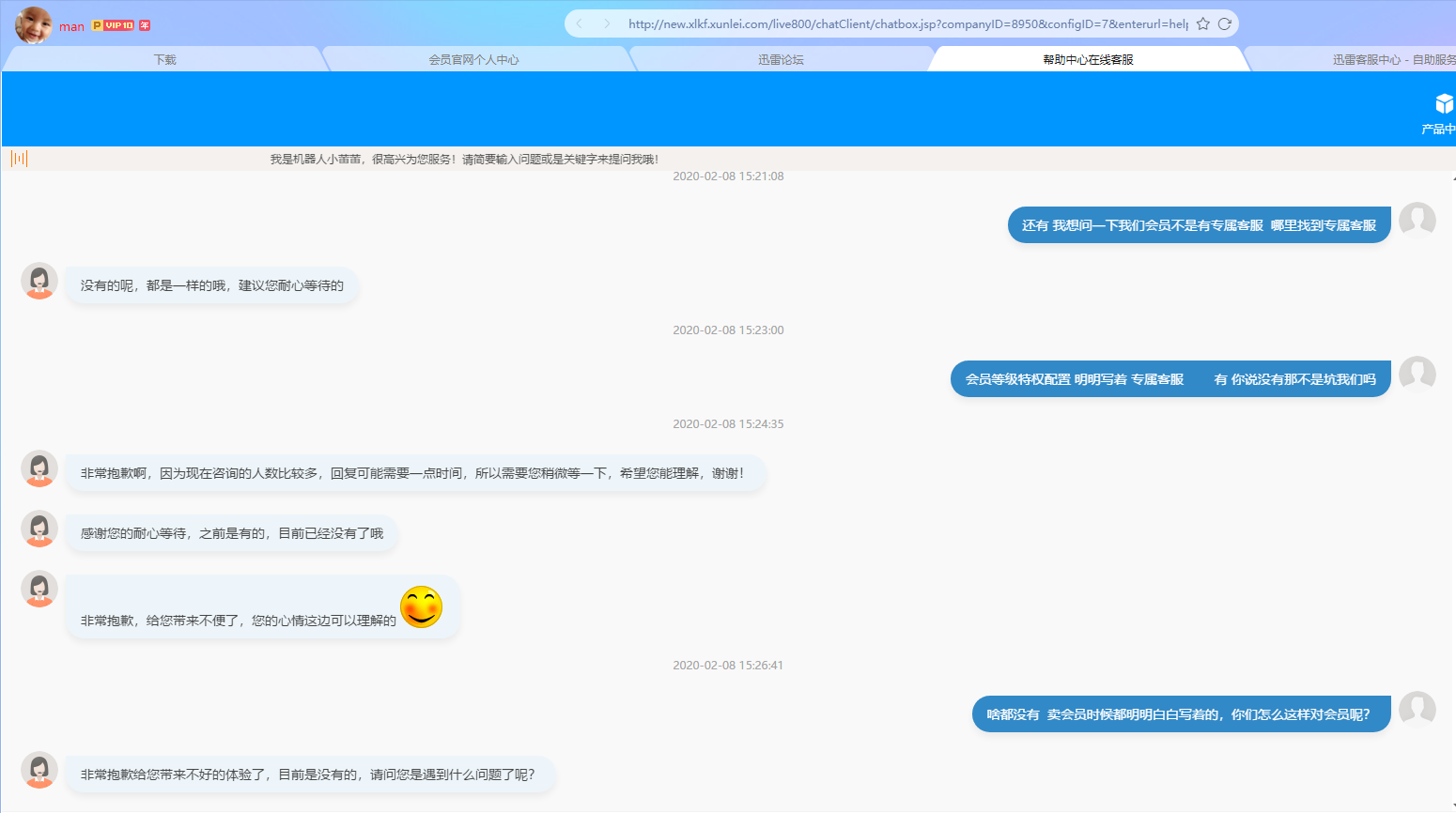Open the 产品中心 cube icon

1444,103
